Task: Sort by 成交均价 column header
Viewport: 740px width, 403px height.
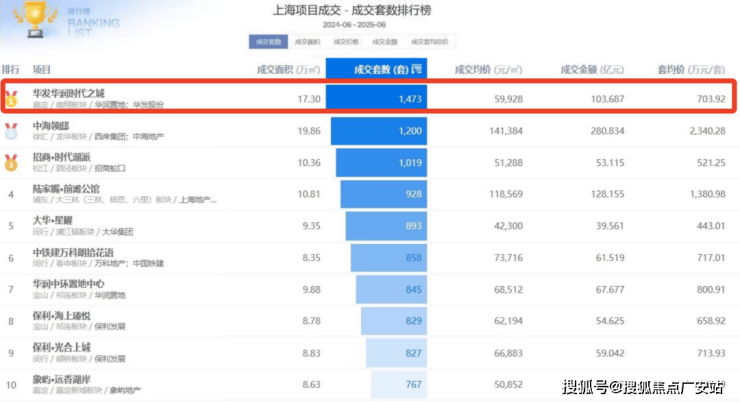Action: point(489,70)
